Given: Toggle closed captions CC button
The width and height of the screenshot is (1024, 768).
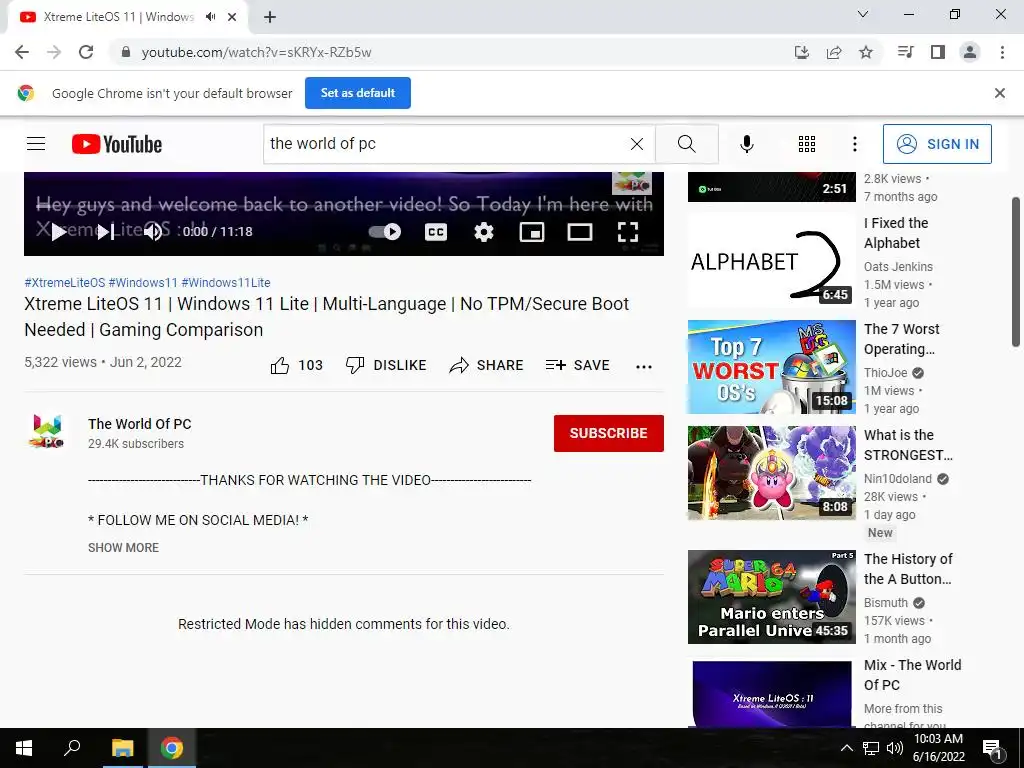Looking at the screenshot, I should (436, 232).
